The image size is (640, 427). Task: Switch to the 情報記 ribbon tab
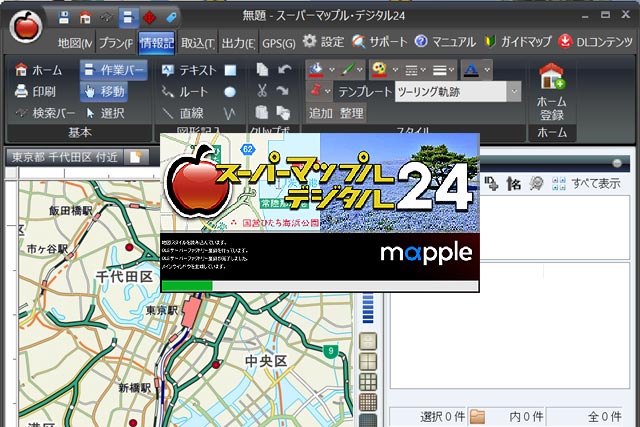coord(157,42)
